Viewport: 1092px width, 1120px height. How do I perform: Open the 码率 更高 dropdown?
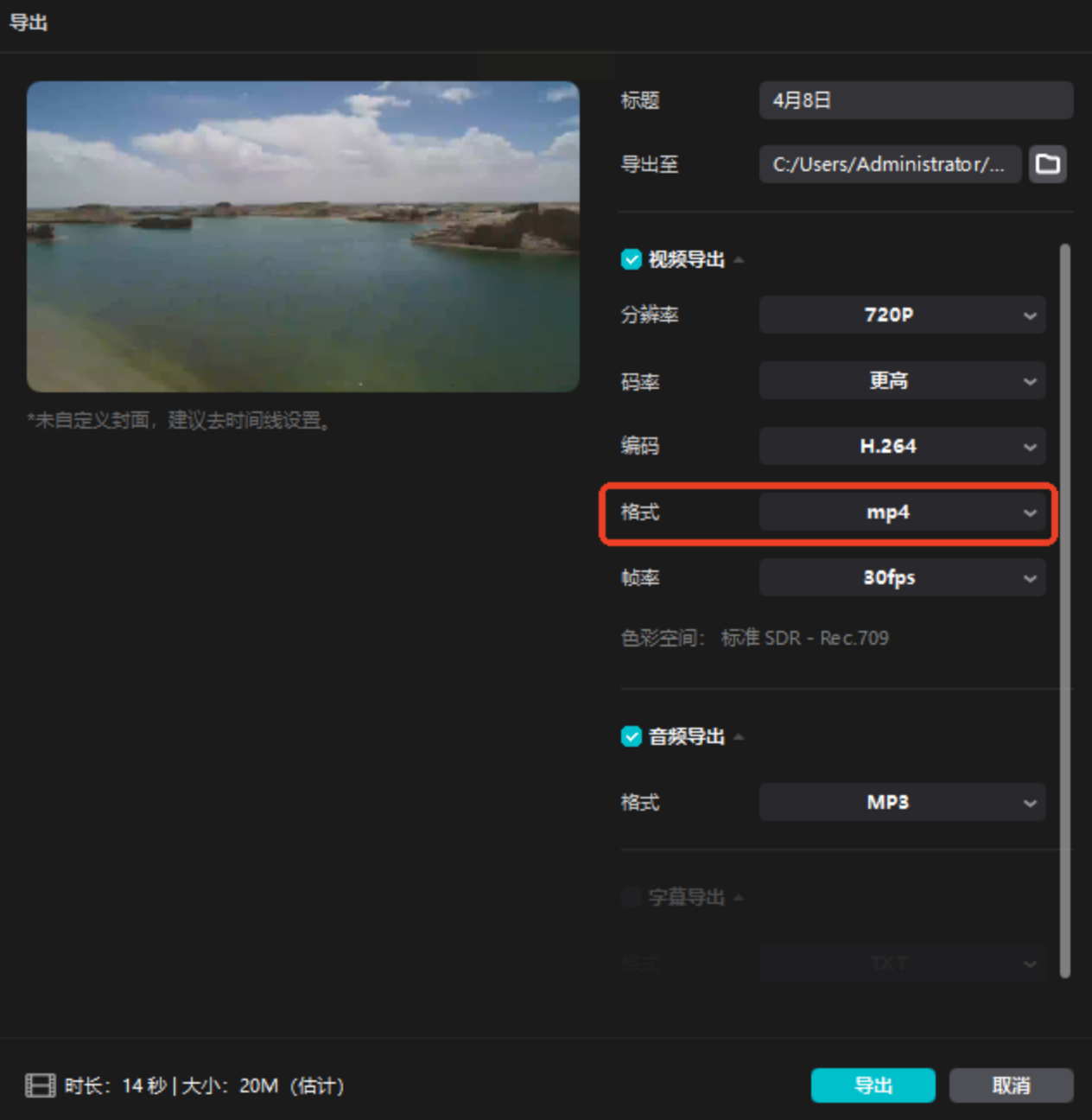pos(902,380)
